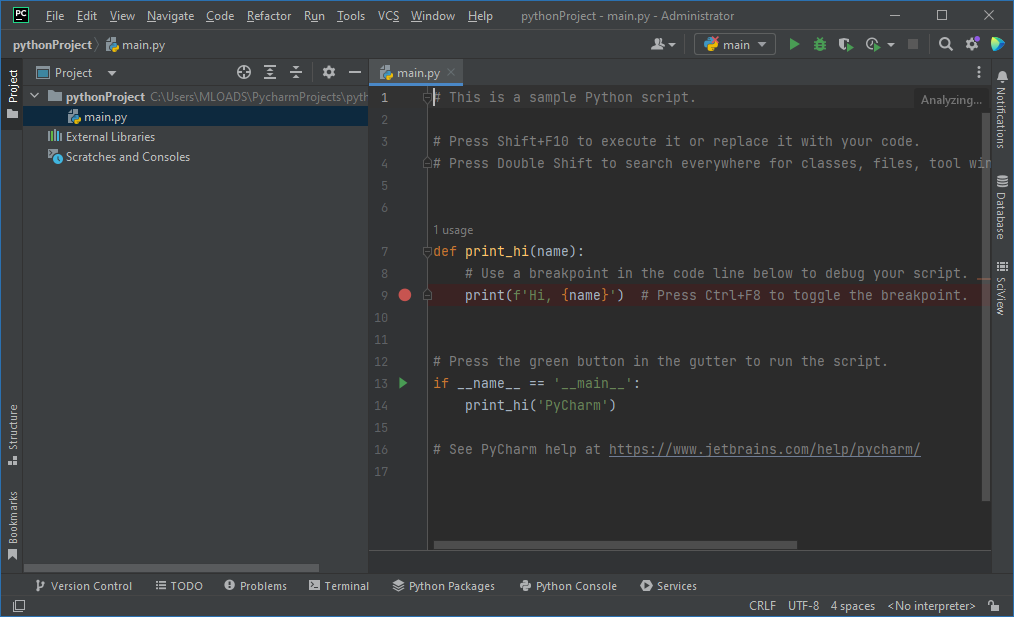Click the read-only lock icon in status bar
The image size is (1014, 617).
pyautogui.click(x=994, y=606)
